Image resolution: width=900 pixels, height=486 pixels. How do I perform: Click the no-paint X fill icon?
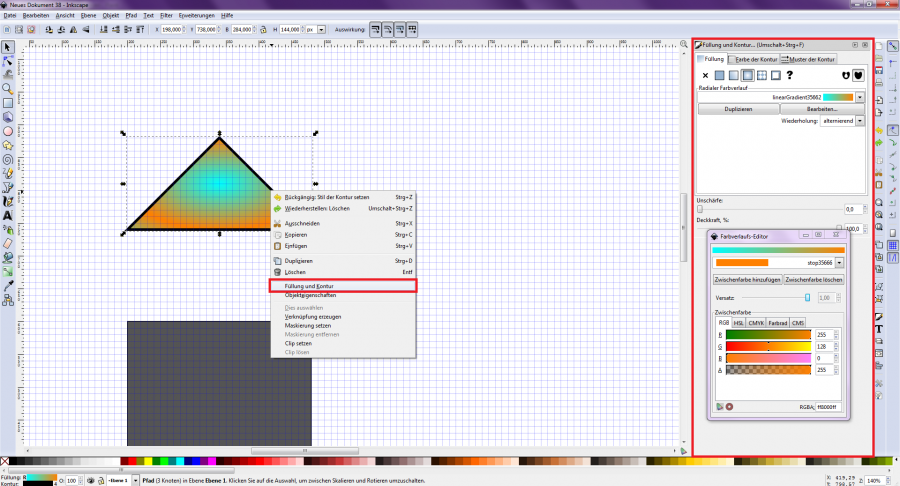[x=705, y=75]
